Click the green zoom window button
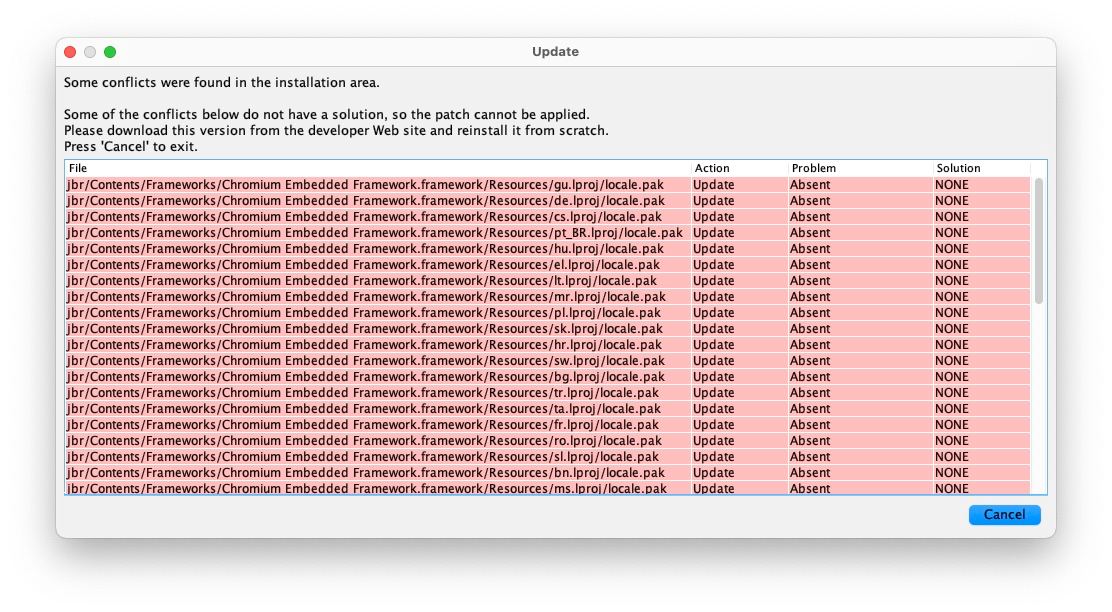Viewport: 1112px width, 612px height. click(x=110, y=52)
